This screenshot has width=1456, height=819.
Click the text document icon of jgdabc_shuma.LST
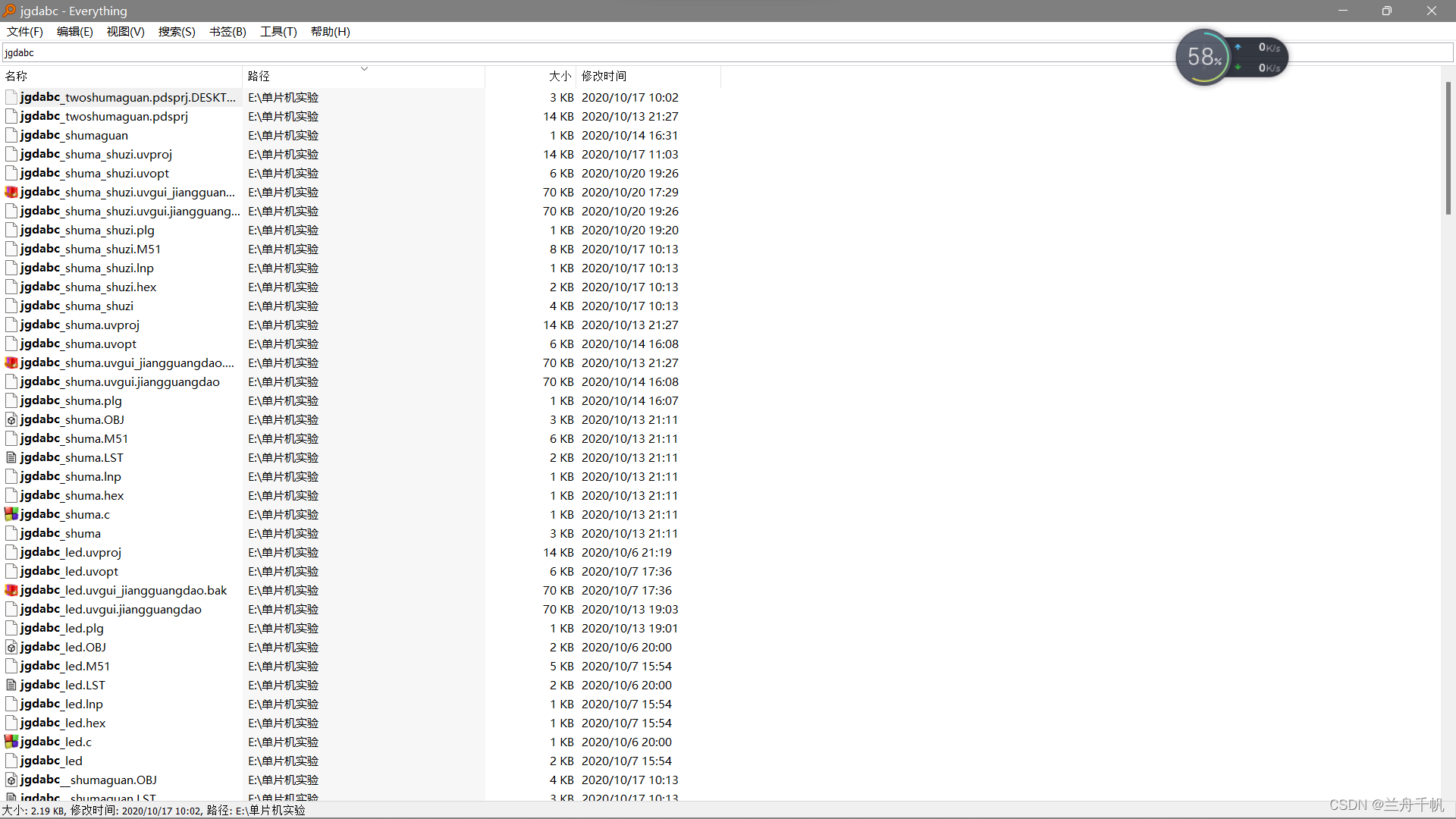pyautogui.click(x=11, y=457)
